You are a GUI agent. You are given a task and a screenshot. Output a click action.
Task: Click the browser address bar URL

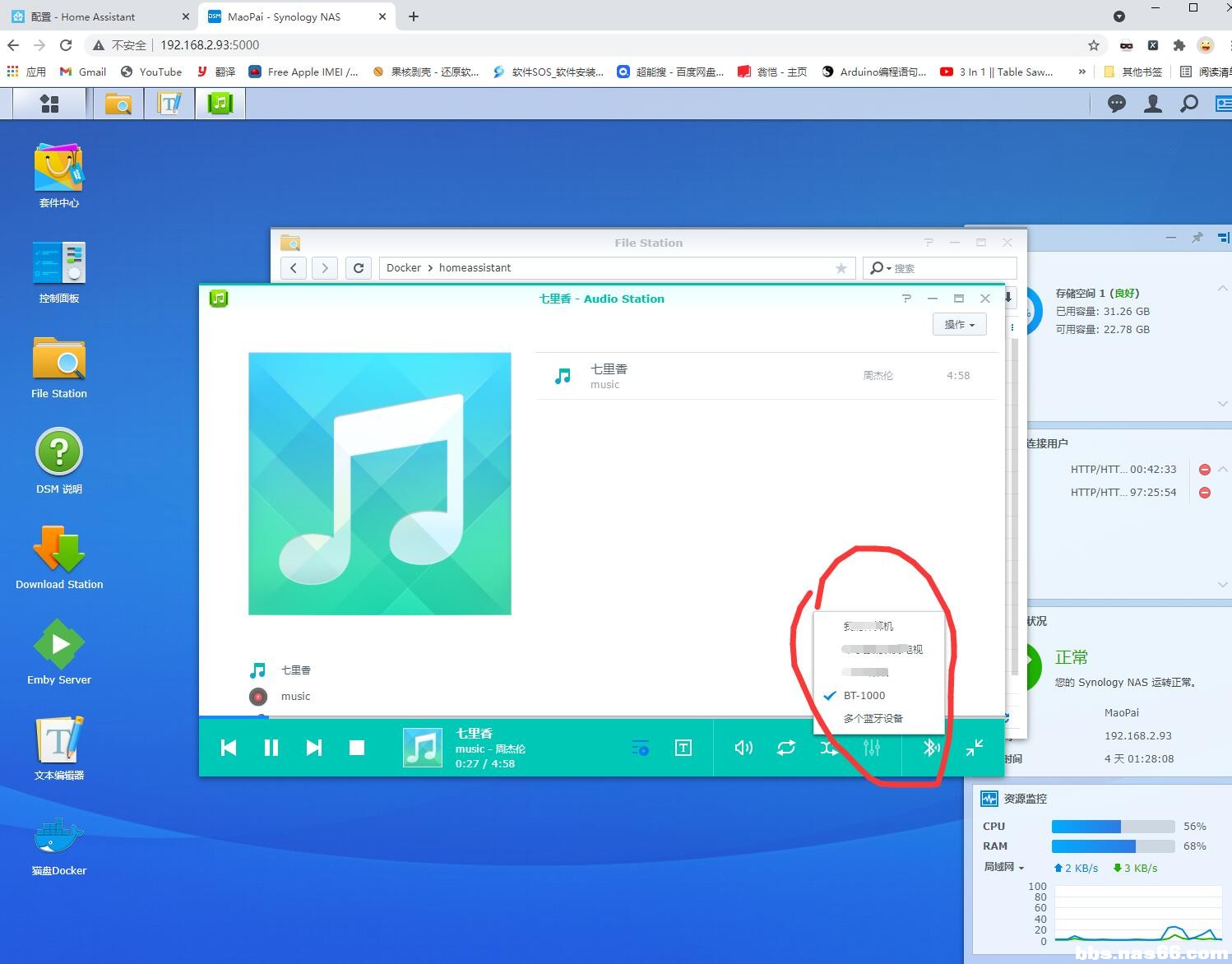click(x=210, y=45)
